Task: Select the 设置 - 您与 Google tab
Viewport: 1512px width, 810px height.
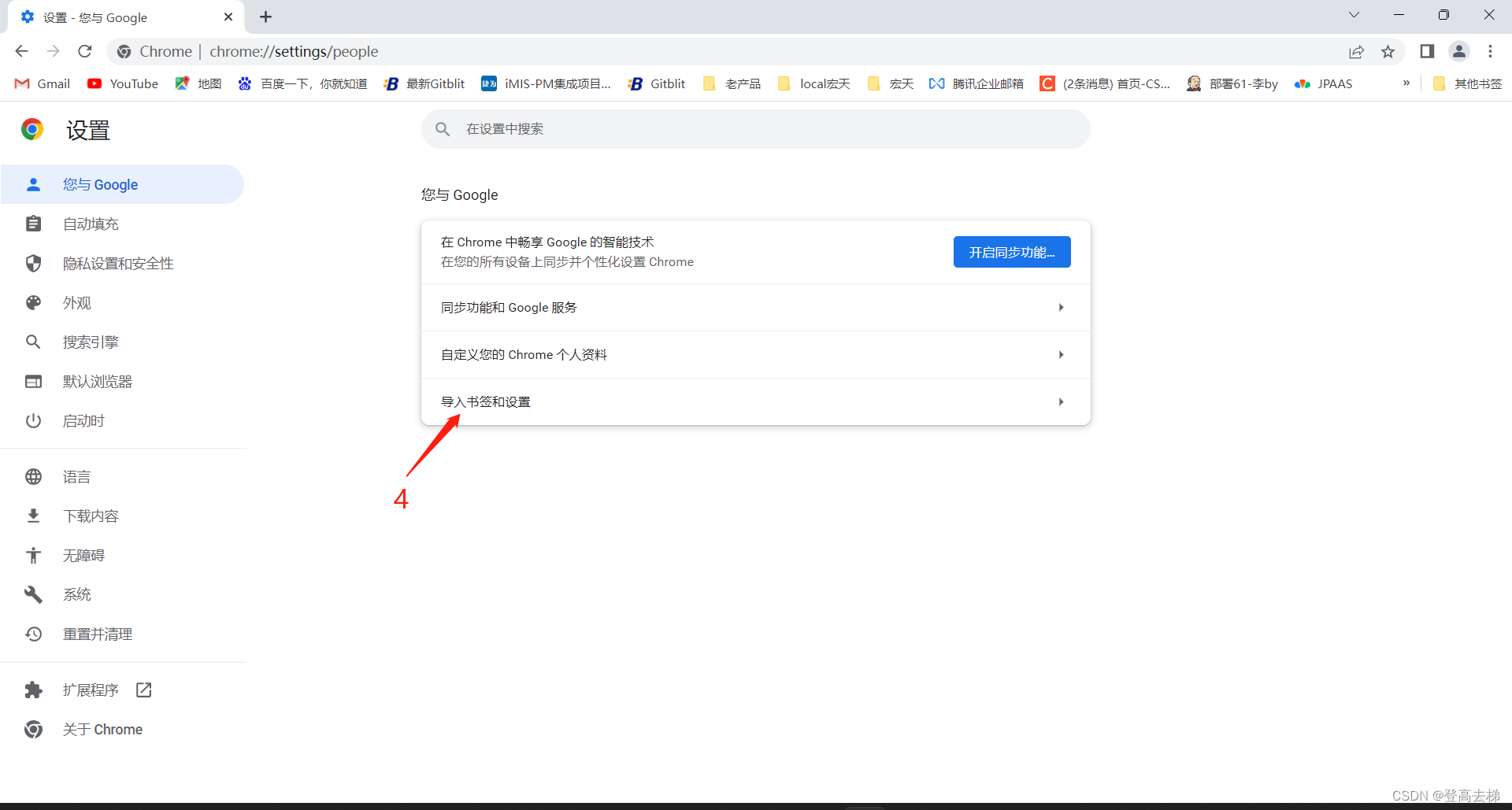Action: [x=126, y=17]
